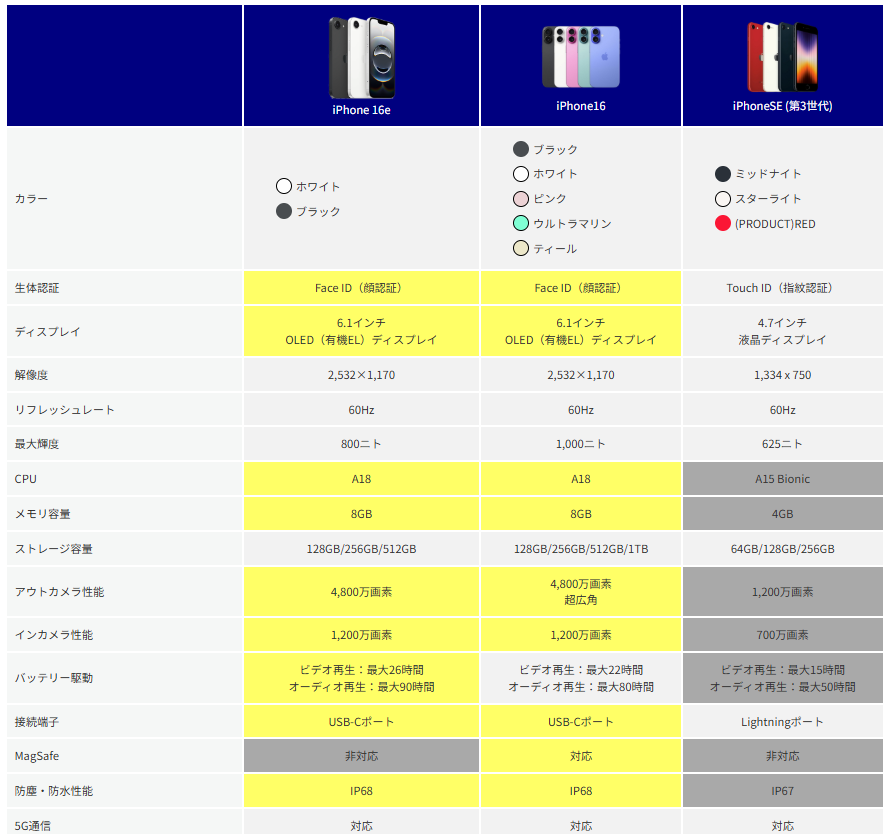Image resolution: width=885 pixels, height=834 pixels.
Task: Click the Lightningポート cell
Action: [x=782, y=721]
